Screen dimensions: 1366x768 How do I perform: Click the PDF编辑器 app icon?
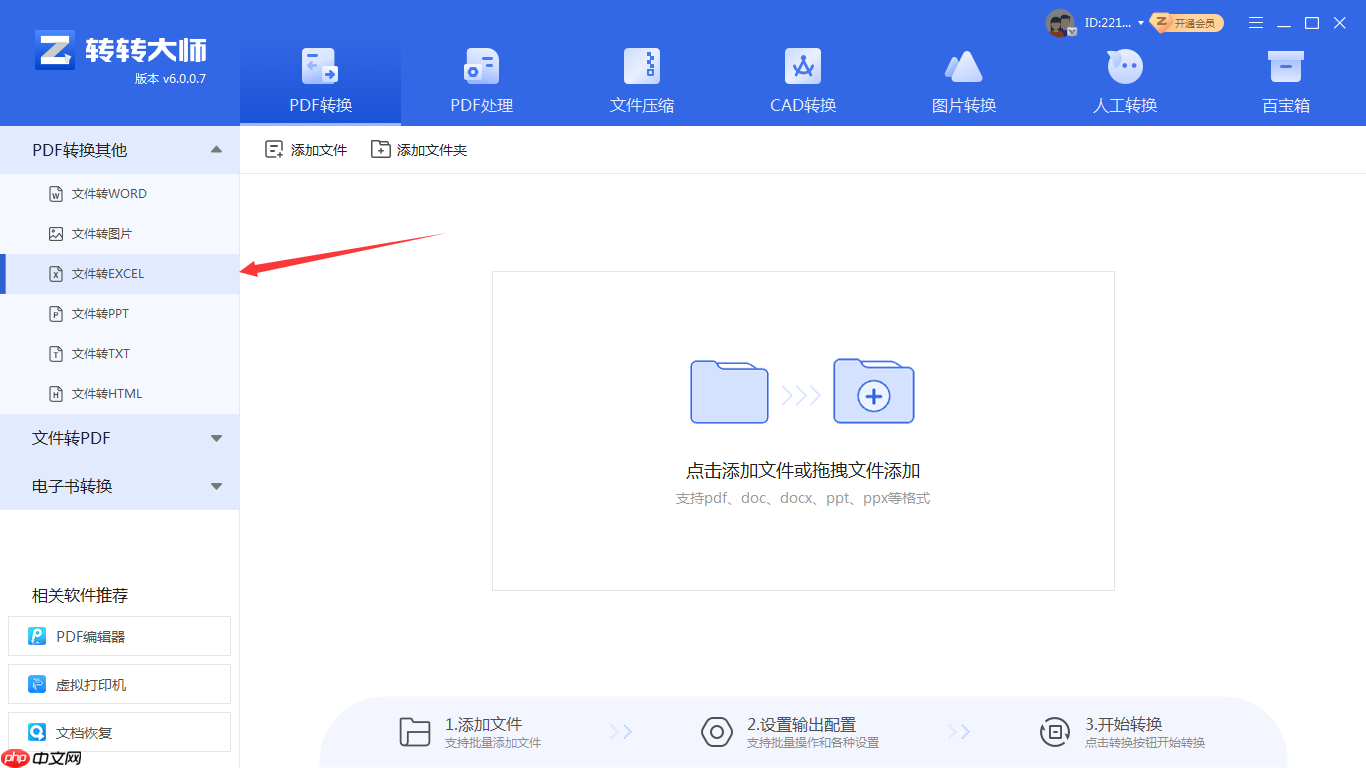38,636
